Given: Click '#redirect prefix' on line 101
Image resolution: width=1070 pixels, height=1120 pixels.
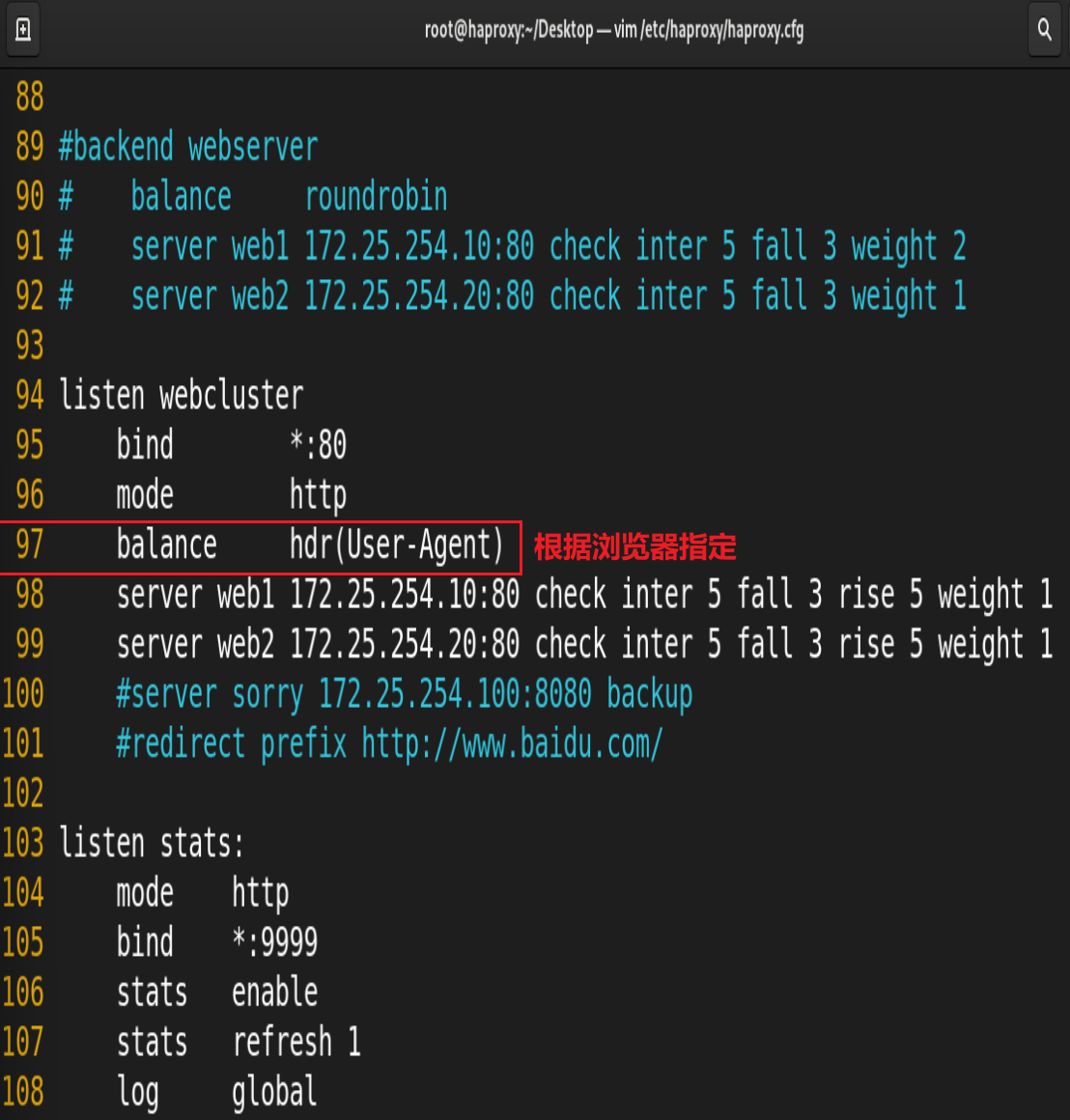Looking at the screenshot, I should 232,745.
